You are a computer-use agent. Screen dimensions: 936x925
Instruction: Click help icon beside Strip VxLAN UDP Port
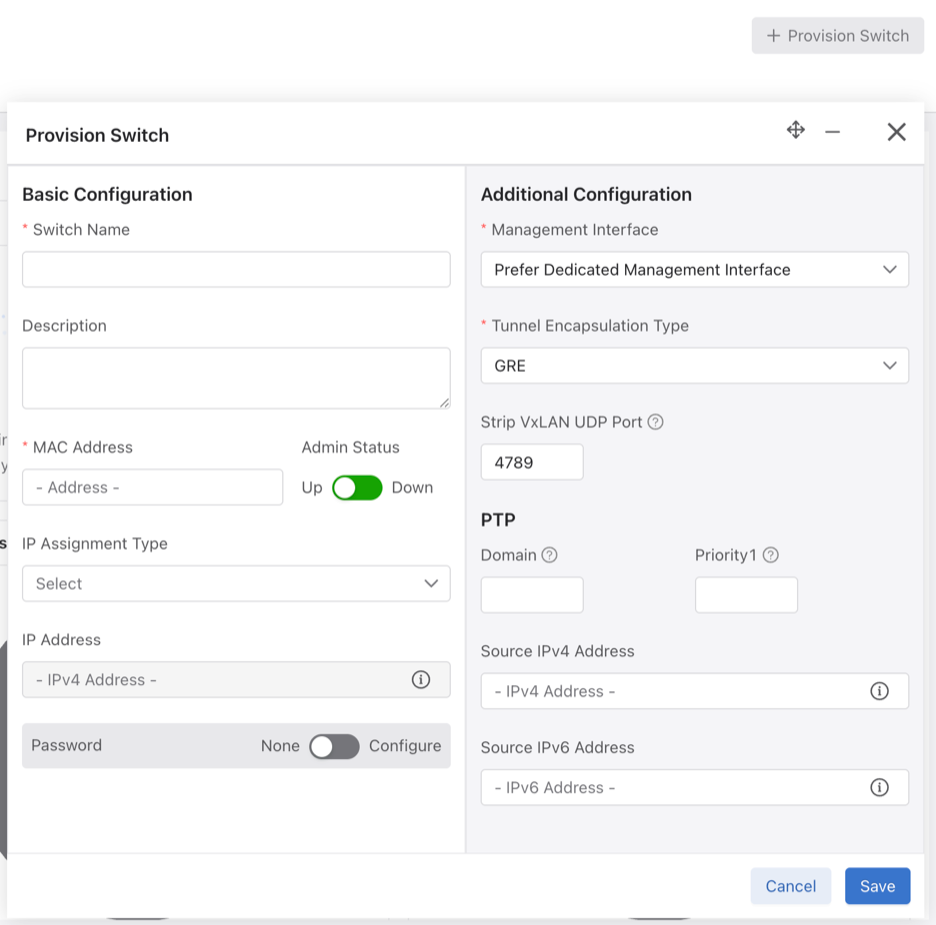(x=656, y=422)
